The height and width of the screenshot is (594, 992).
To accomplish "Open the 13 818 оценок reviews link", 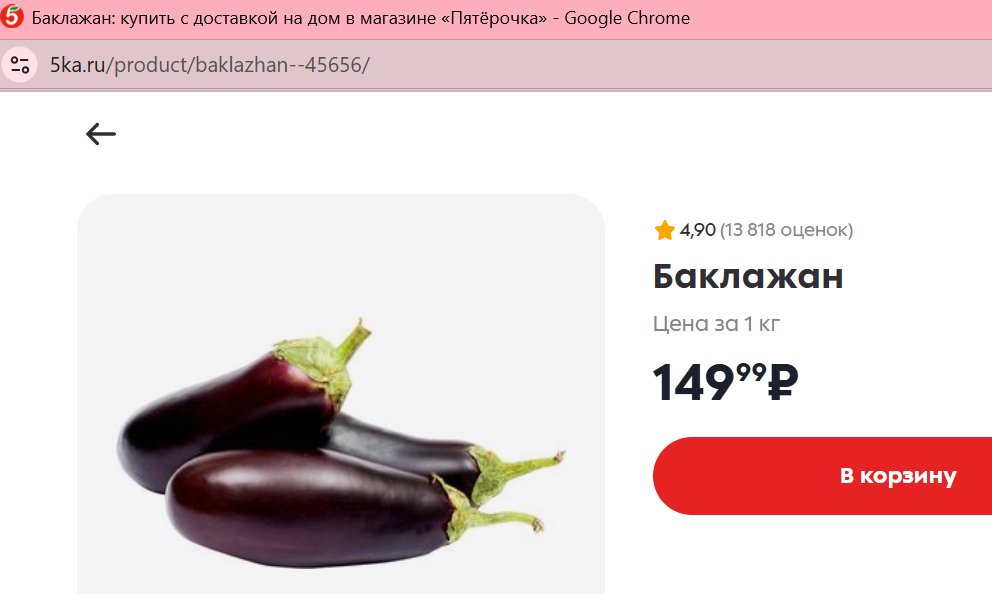I will pyautogui.click(x=786, y=230).
